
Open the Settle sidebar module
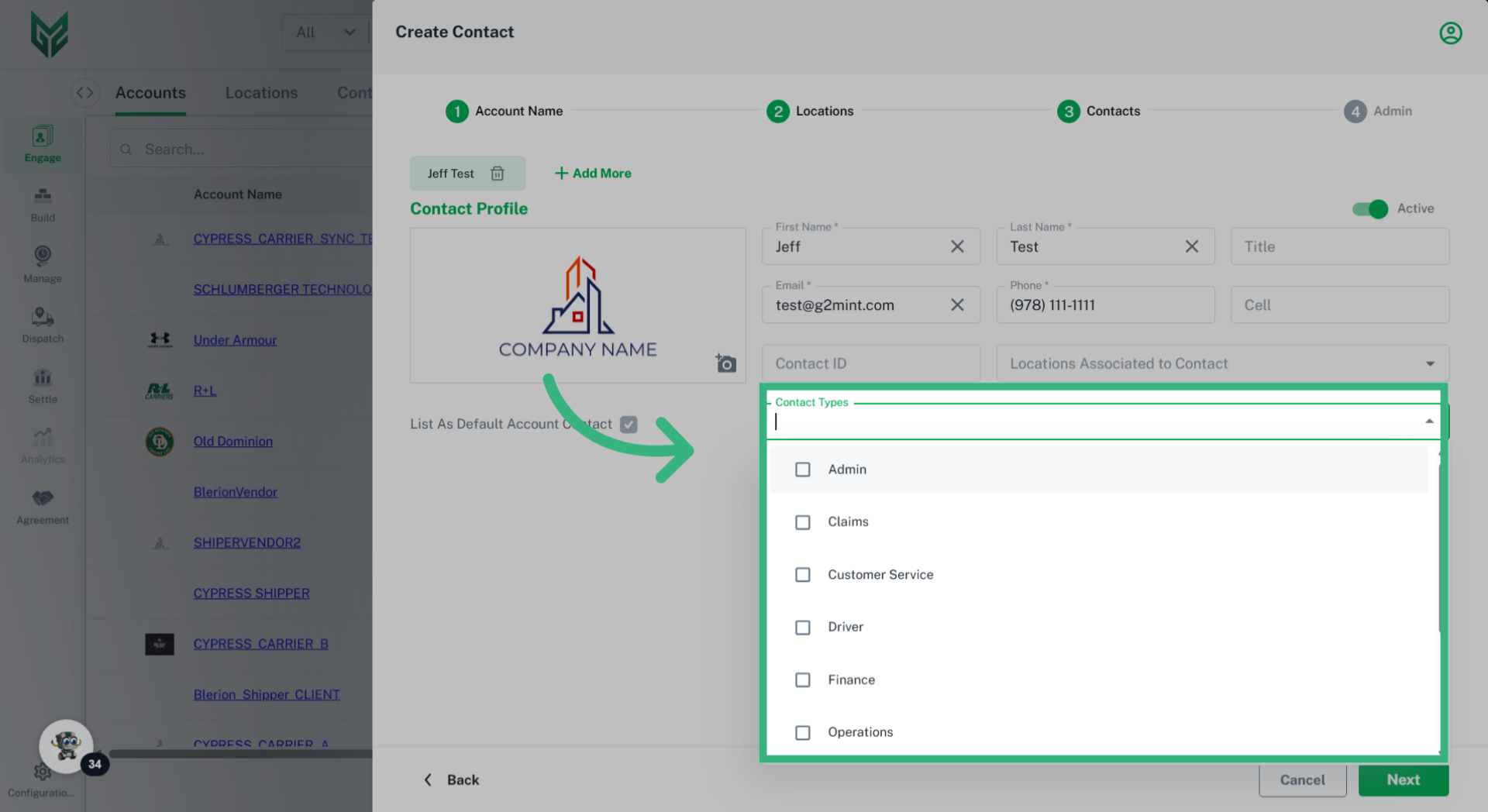(x=43, y=386)
